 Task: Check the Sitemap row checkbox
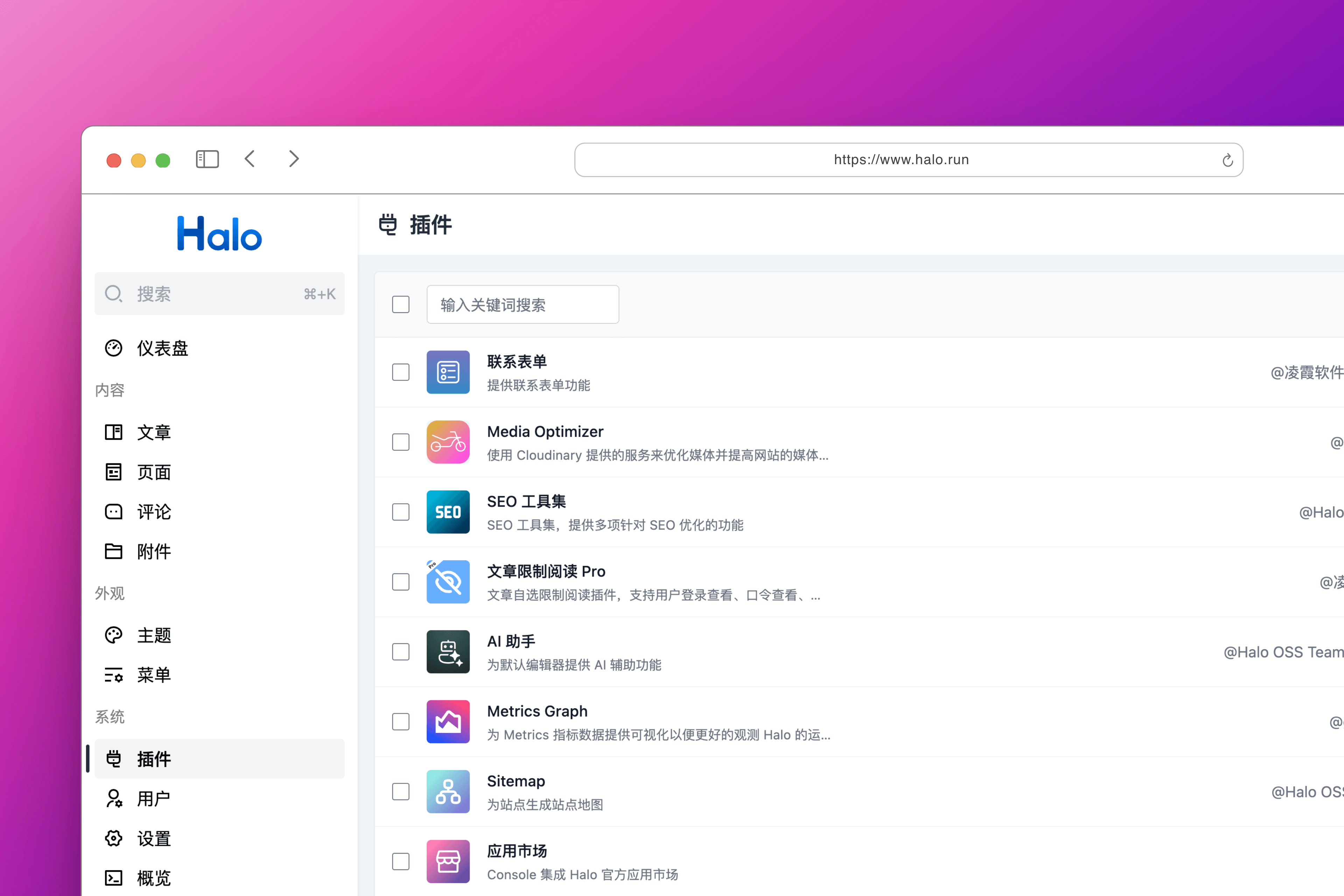click(x=400, y=791)
